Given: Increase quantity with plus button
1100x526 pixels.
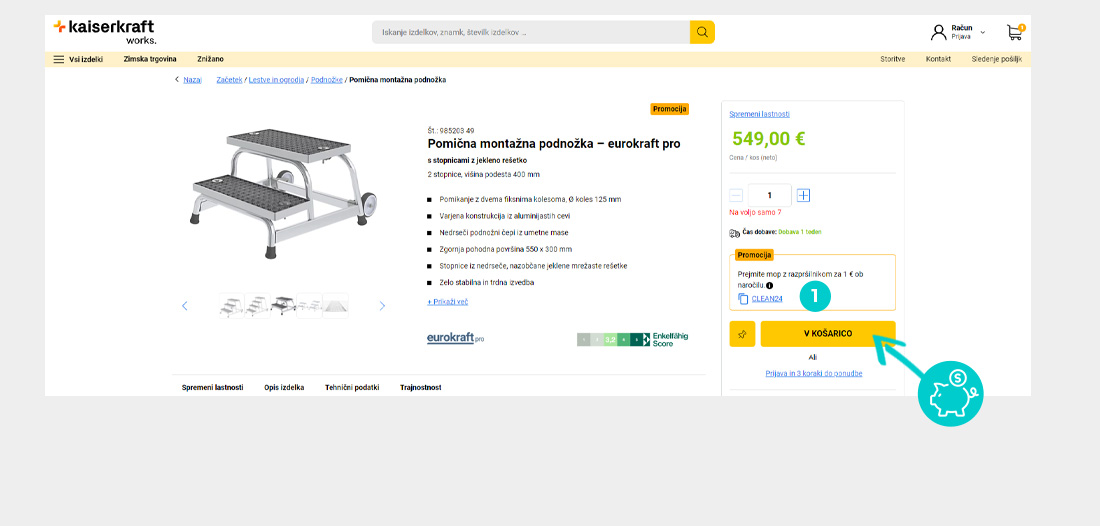Looking at the screenshot, I should (x=803, y=196).
